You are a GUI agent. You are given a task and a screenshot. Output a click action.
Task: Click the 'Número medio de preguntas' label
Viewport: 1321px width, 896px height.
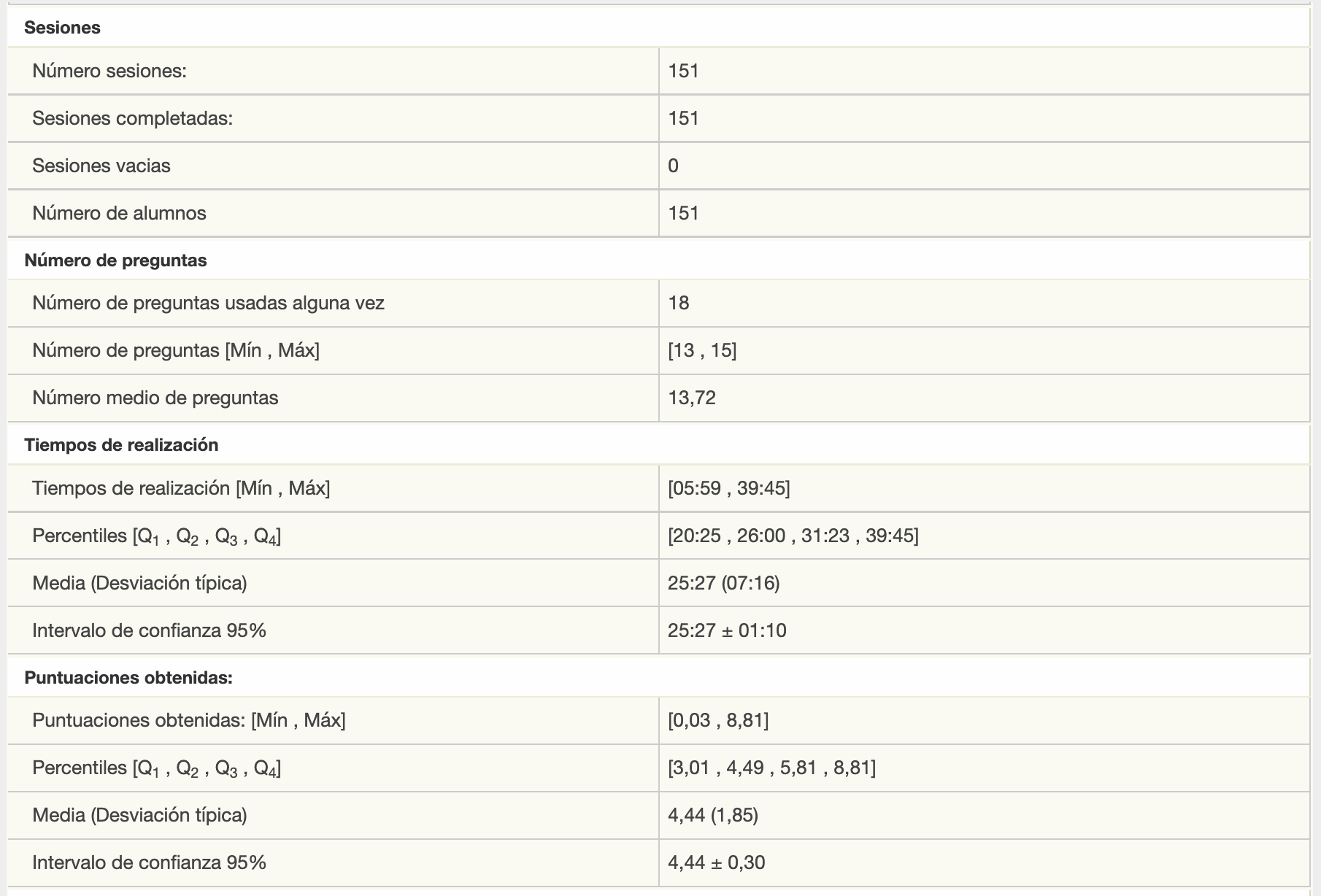click(155, 398)
